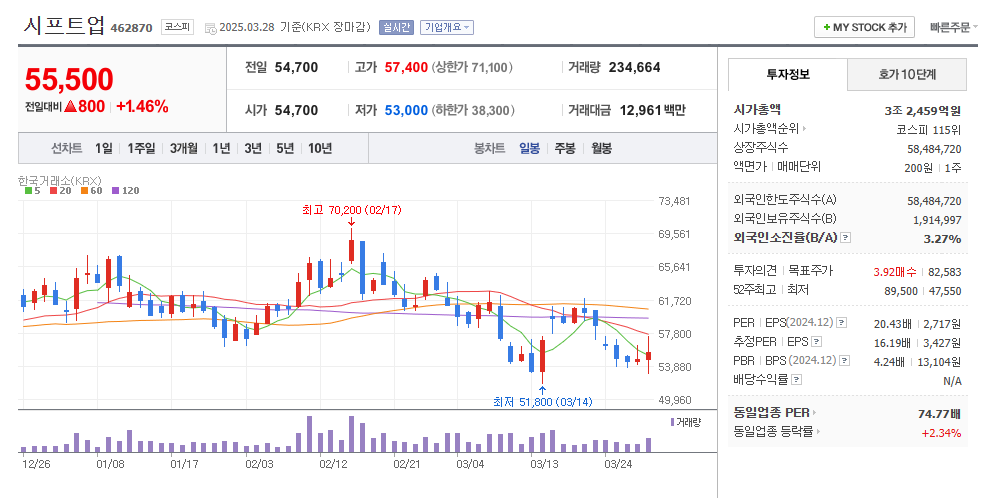Select the 주봉 weekly candle chart

tap(565, 148)
